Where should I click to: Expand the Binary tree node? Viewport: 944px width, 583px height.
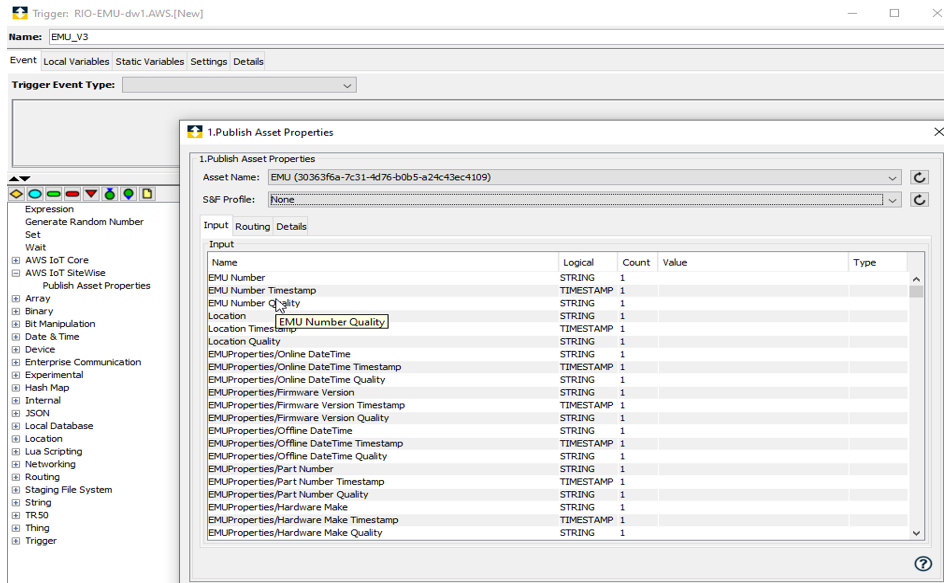tap(16, 311)
